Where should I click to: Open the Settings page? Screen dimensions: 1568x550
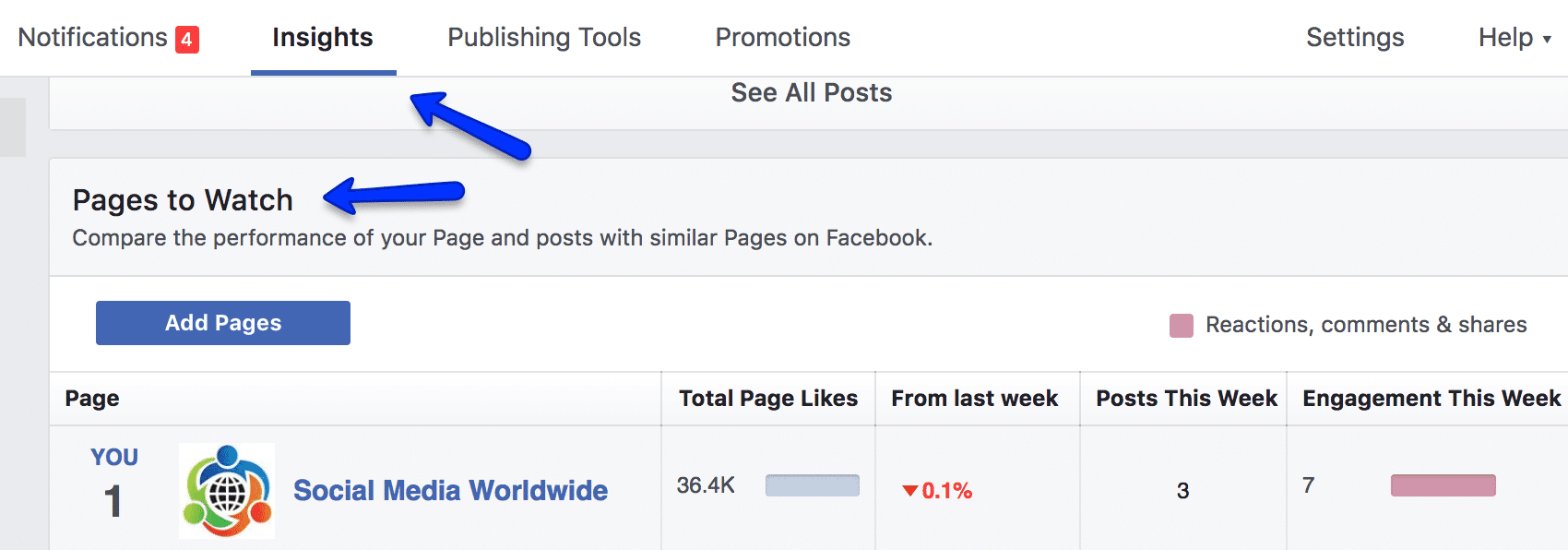[x=1355, y=38]
